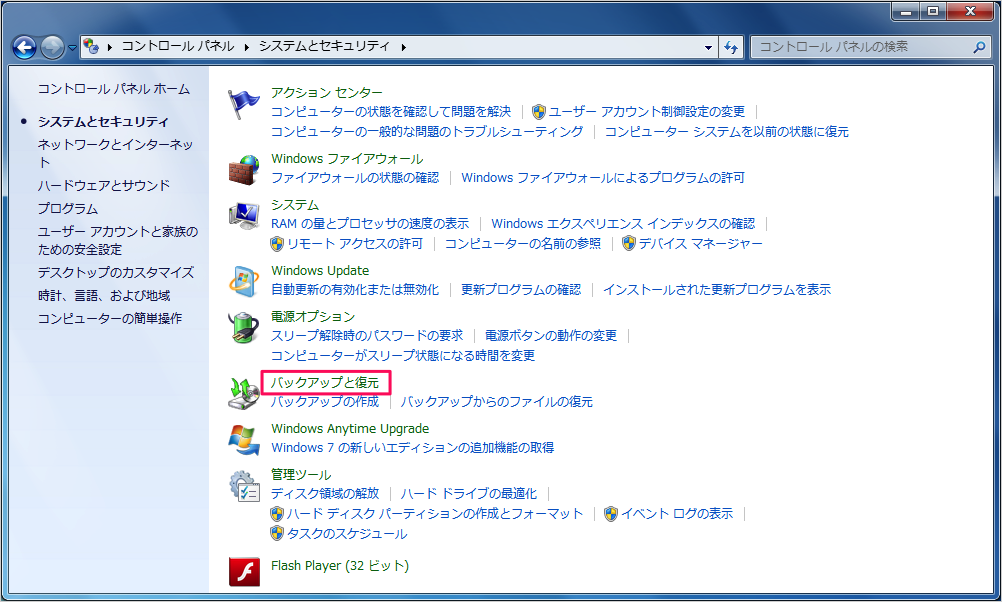Open the Windows Update heading link
The height and width of the screenshot is (602, 1002).
click(x=320, y=270)
